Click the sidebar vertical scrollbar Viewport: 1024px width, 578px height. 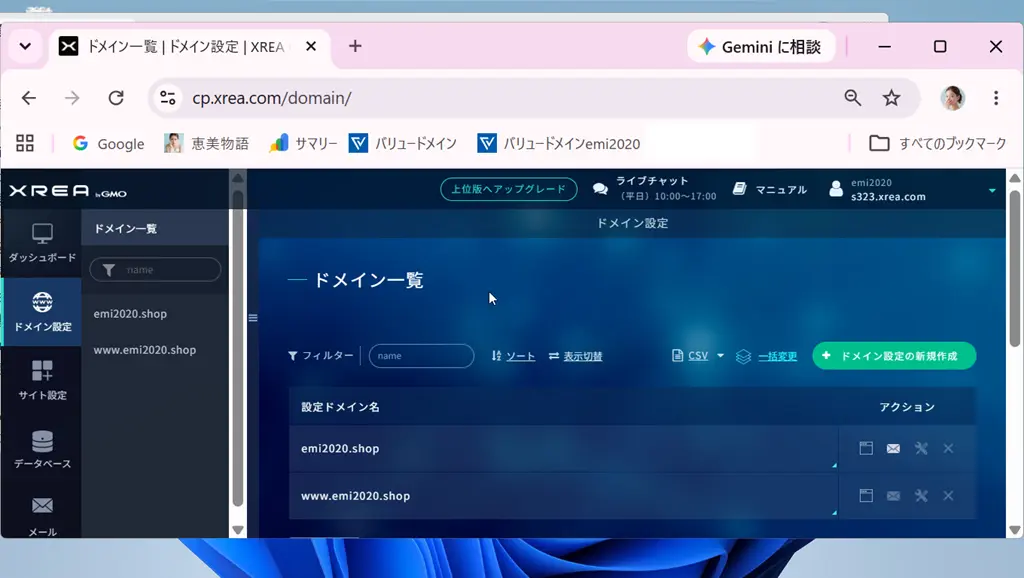click(x=238, y=349)
